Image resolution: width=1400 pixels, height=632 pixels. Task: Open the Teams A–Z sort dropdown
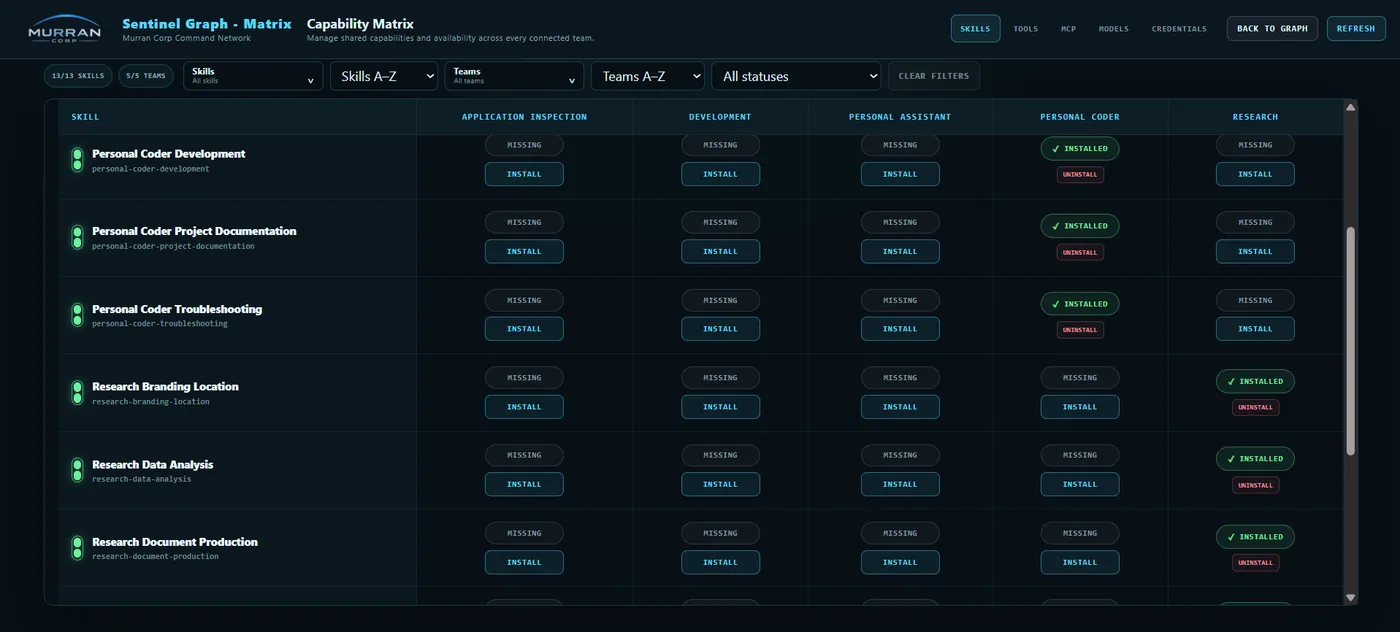(647, 76)
